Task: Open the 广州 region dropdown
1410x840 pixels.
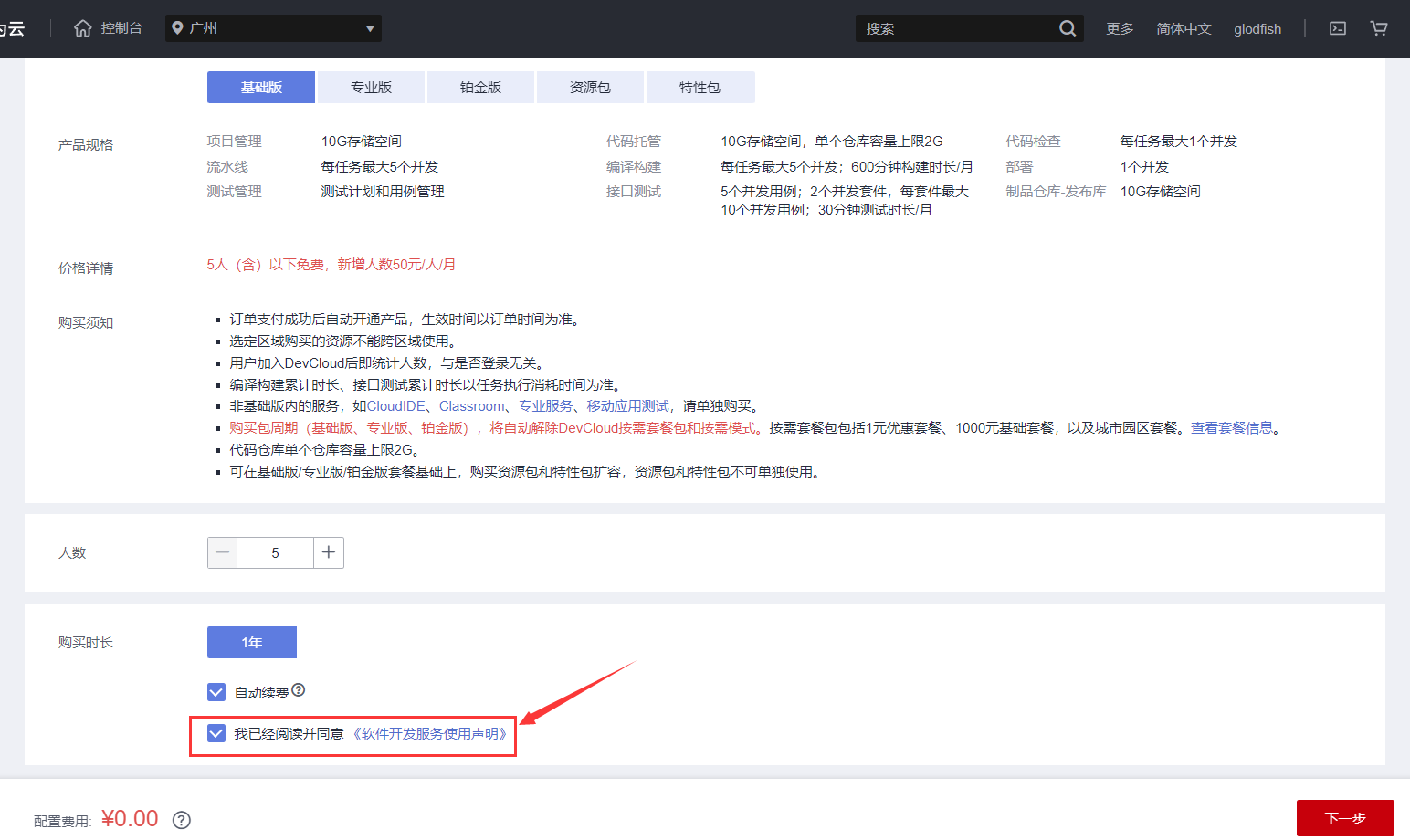Action: click(274, 28)
